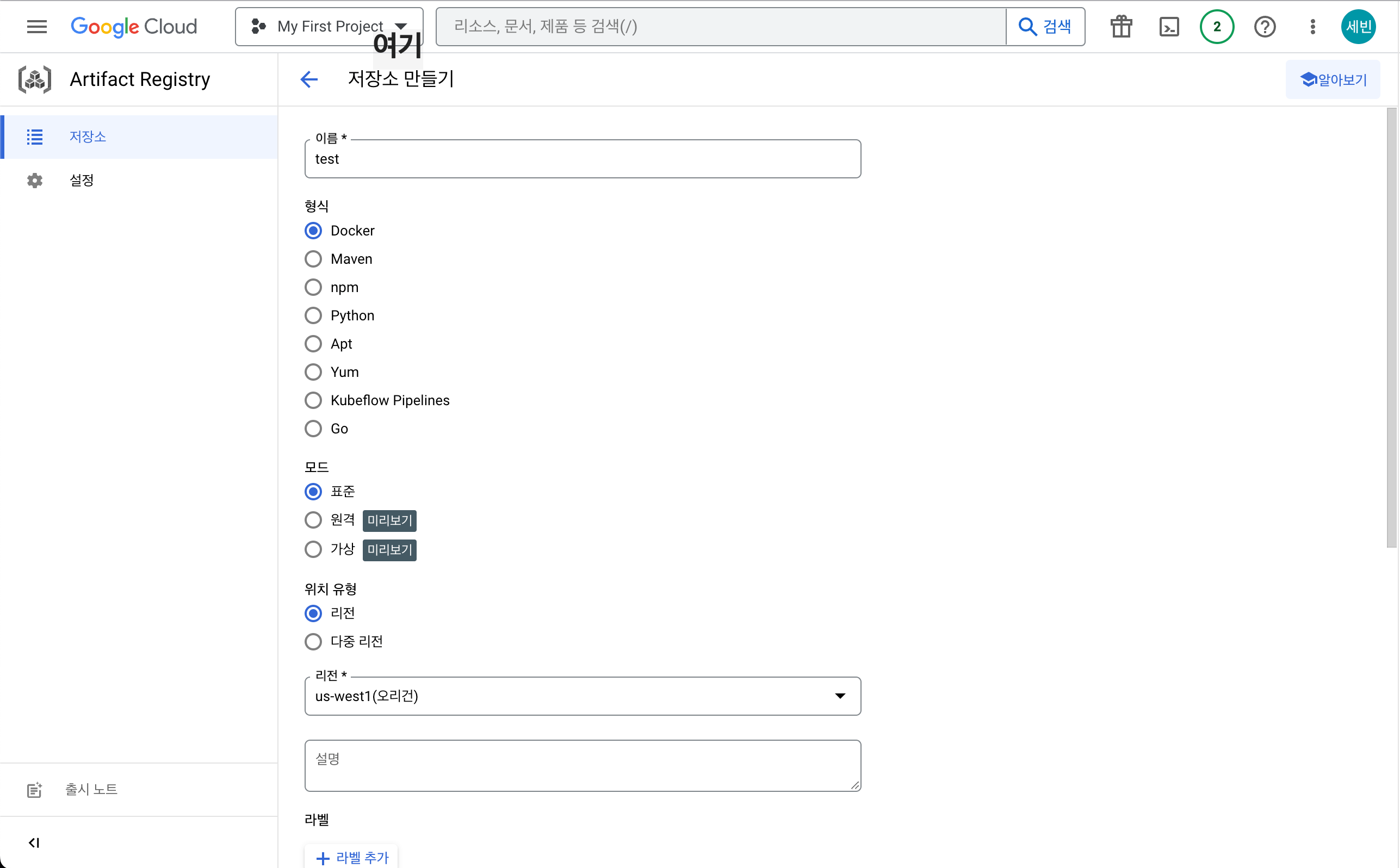Activate the Cloud Shell terminal icon
The width and height of the screenshot is (1400, 868).
(x=1169, y=27)
